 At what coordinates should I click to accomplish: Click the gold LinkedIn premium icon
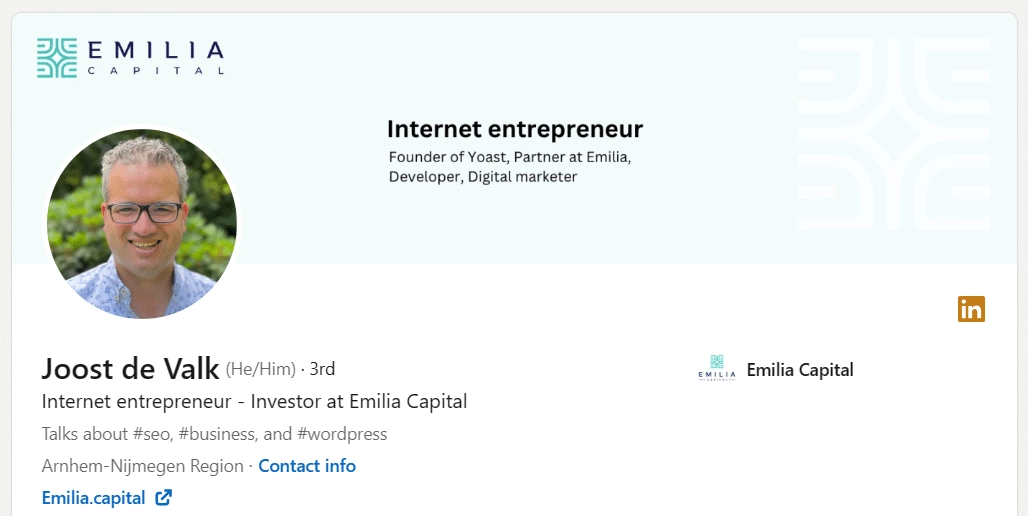click(971, 309)
